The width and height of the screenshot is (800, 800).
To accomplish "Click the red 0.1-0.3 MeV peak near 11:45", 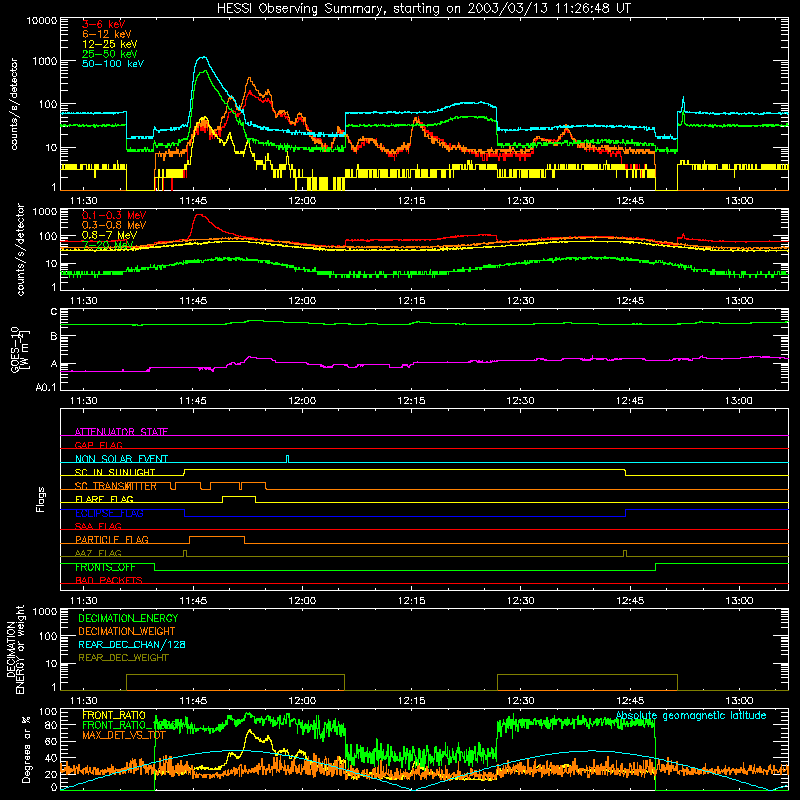I will pos(198,215).
